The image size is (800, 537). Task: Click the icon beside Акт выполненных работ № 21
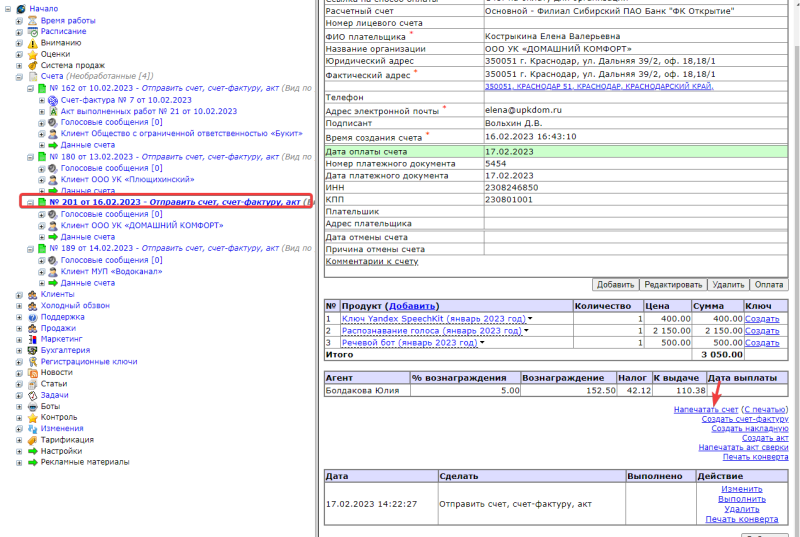point(53,111)
